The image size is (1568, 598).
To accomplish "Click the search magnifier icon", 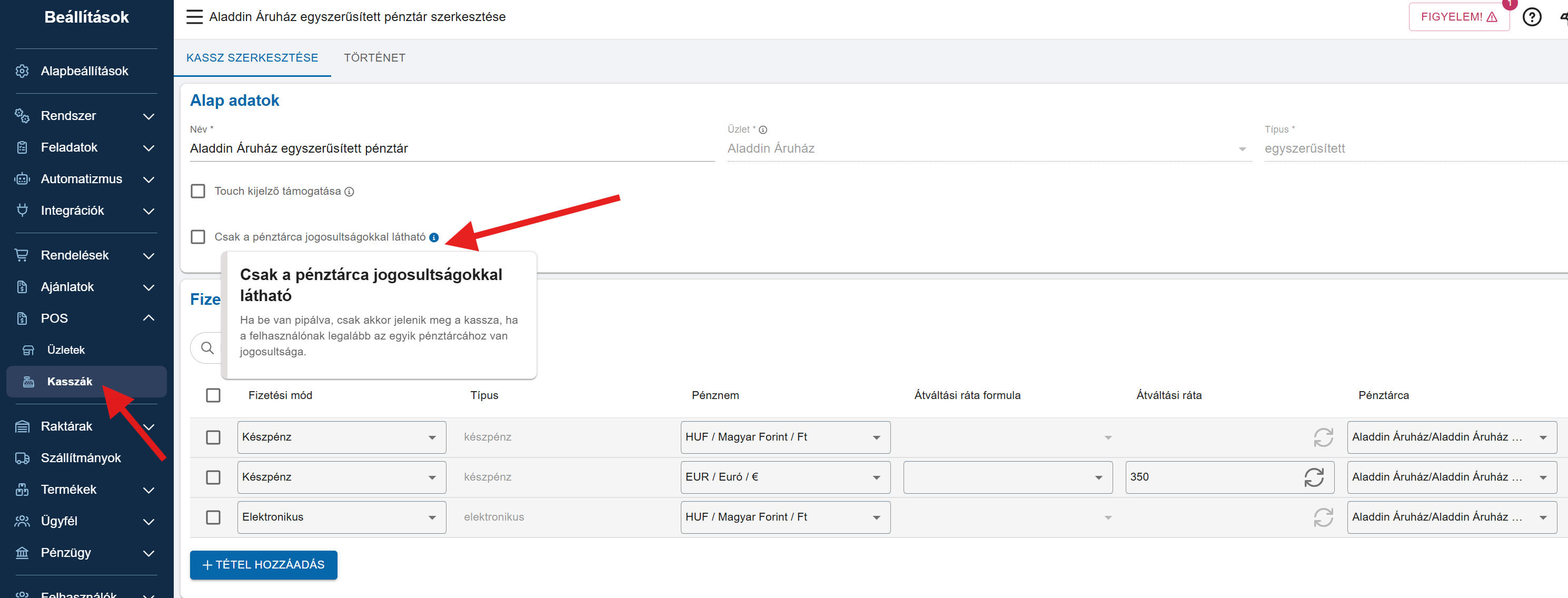I will (207, 348).
